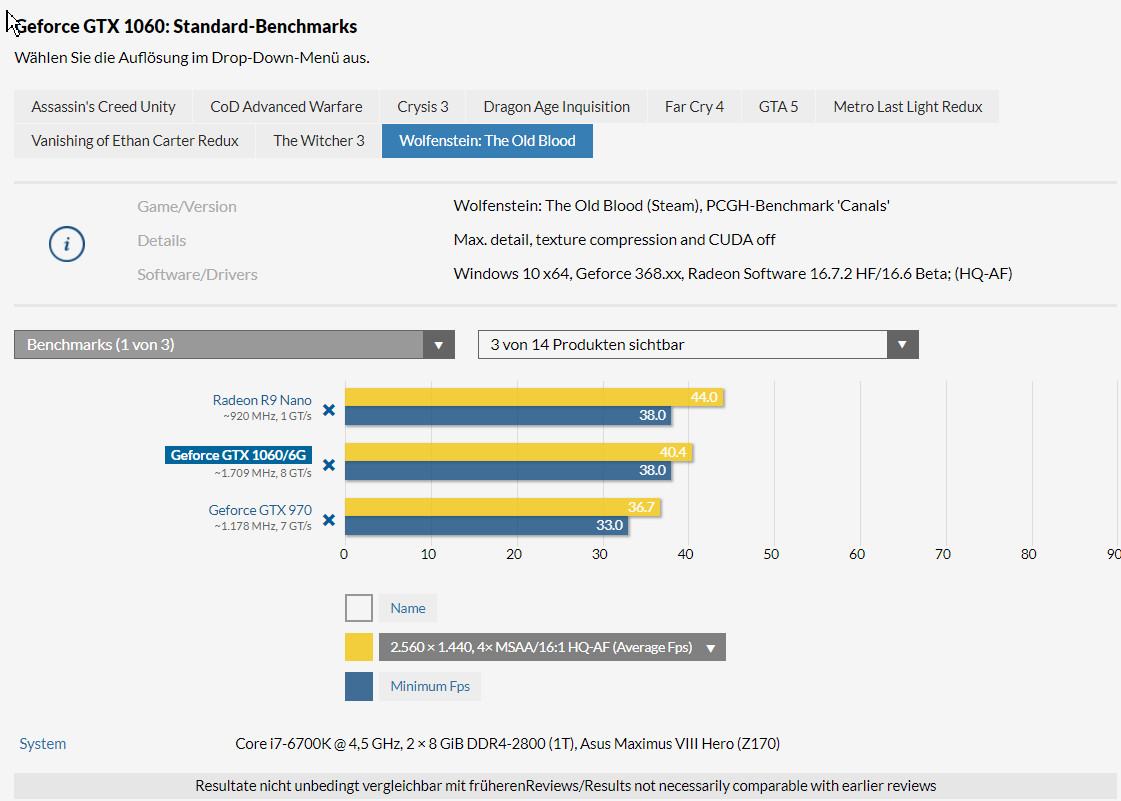Click the 36.7 average bar of GTX 970
Screen dimensions: 1121x801
click(x=503, y=507)
